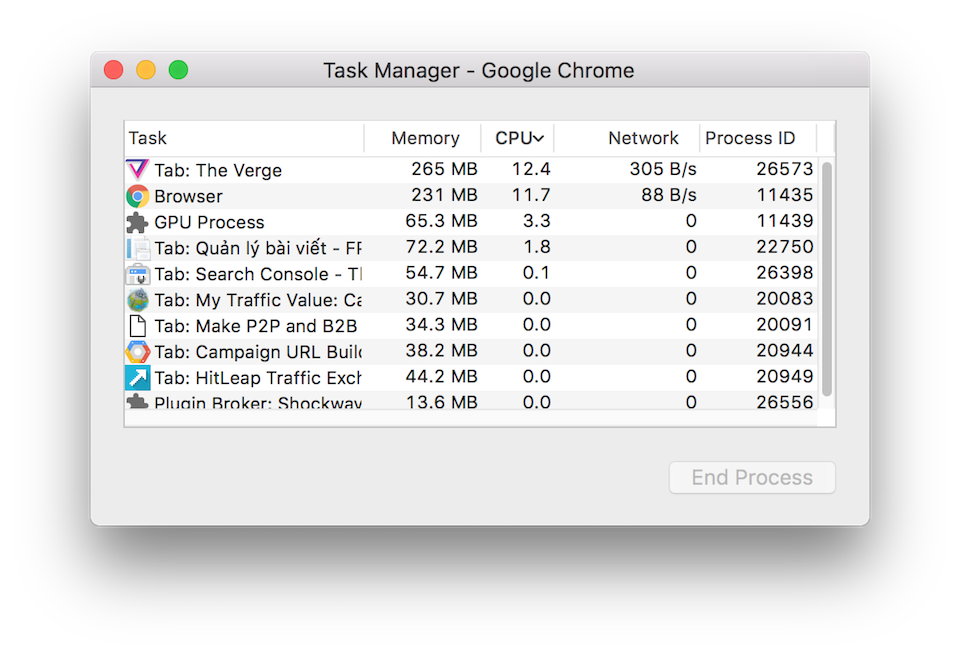Click the End Process button
960x655 pixels.
751,477
